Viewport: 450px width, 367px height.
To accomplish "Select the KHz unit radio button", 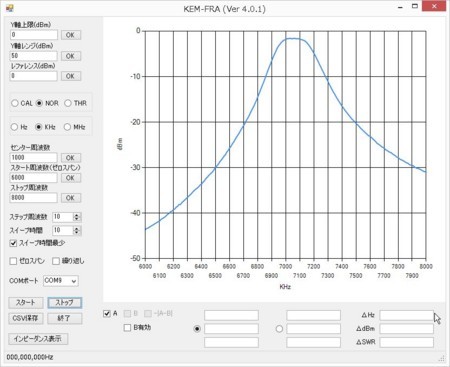I will point(39,127).
